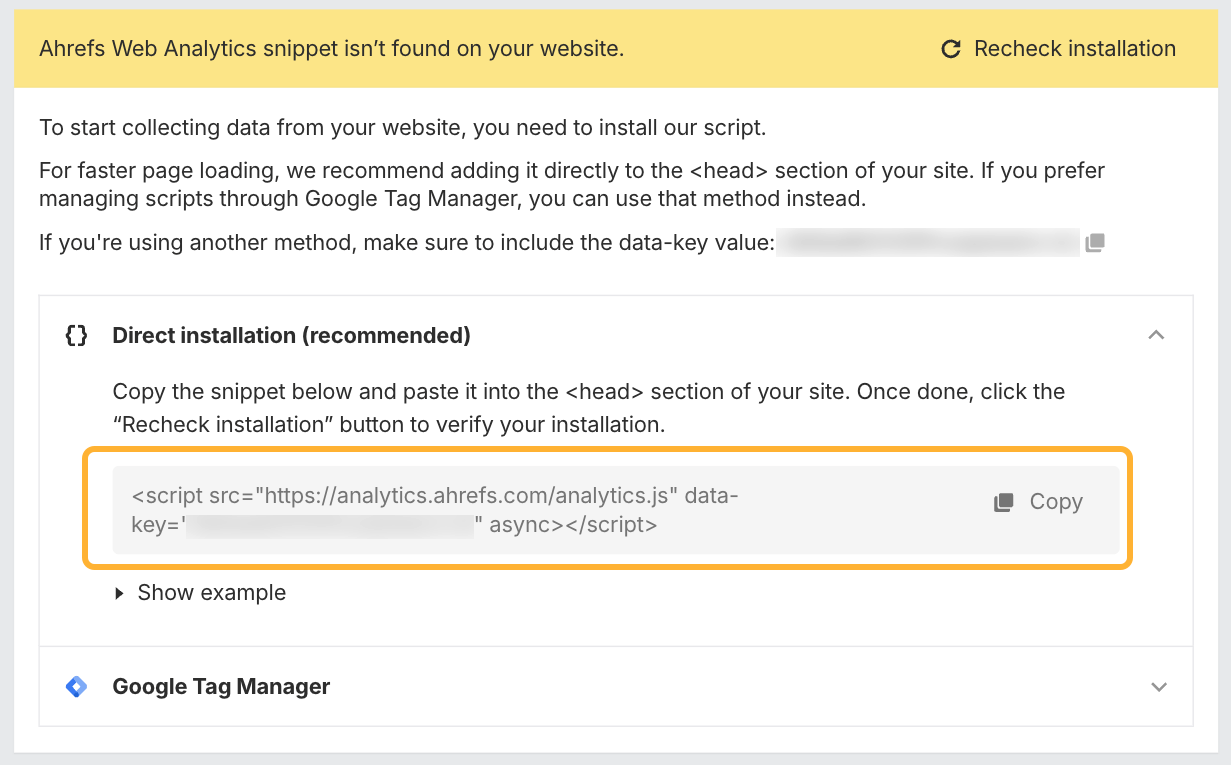The image size is (1231, 765).
Task: Copy the data-key value with its copy icon
Action: pyautogui.click(x=1095, y=243)
